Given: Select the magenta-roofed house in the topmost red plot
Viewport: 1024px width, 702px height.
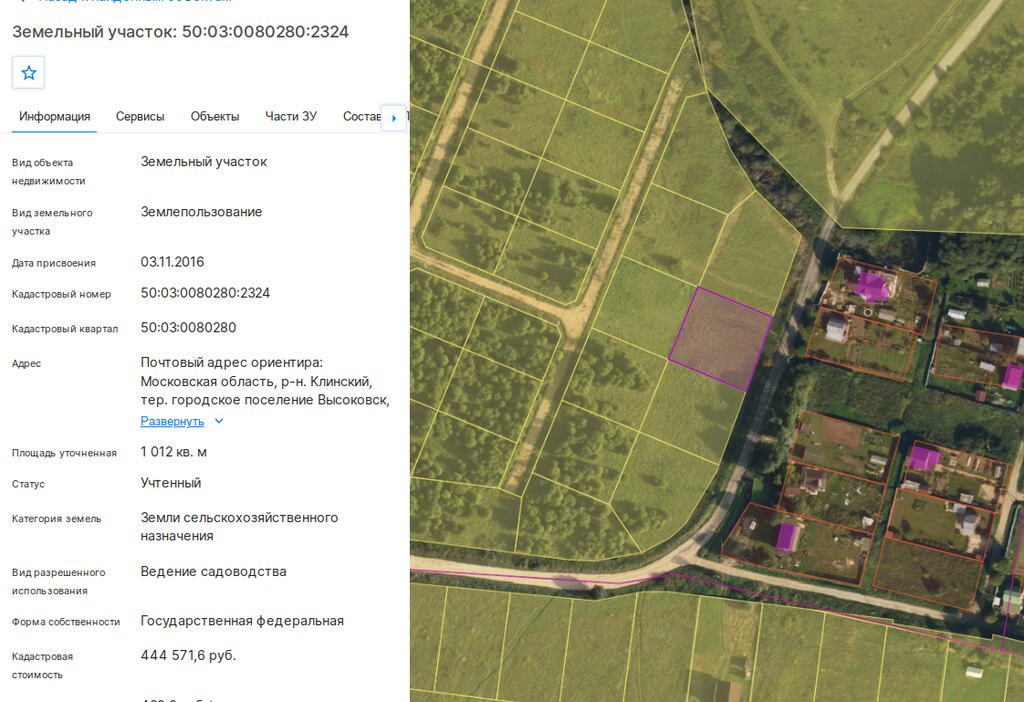Looking at the screenshot, I should coord(871,285).
